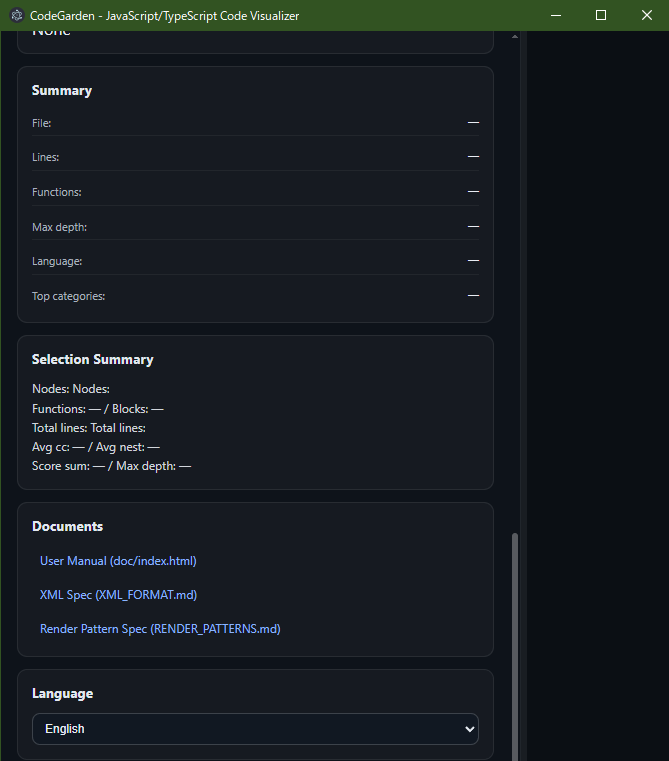The width and height of the screenshot is (669, 761).
Task: Click the sidebar's vertical scrollbar thumb
Action: [x=515, y=640]
